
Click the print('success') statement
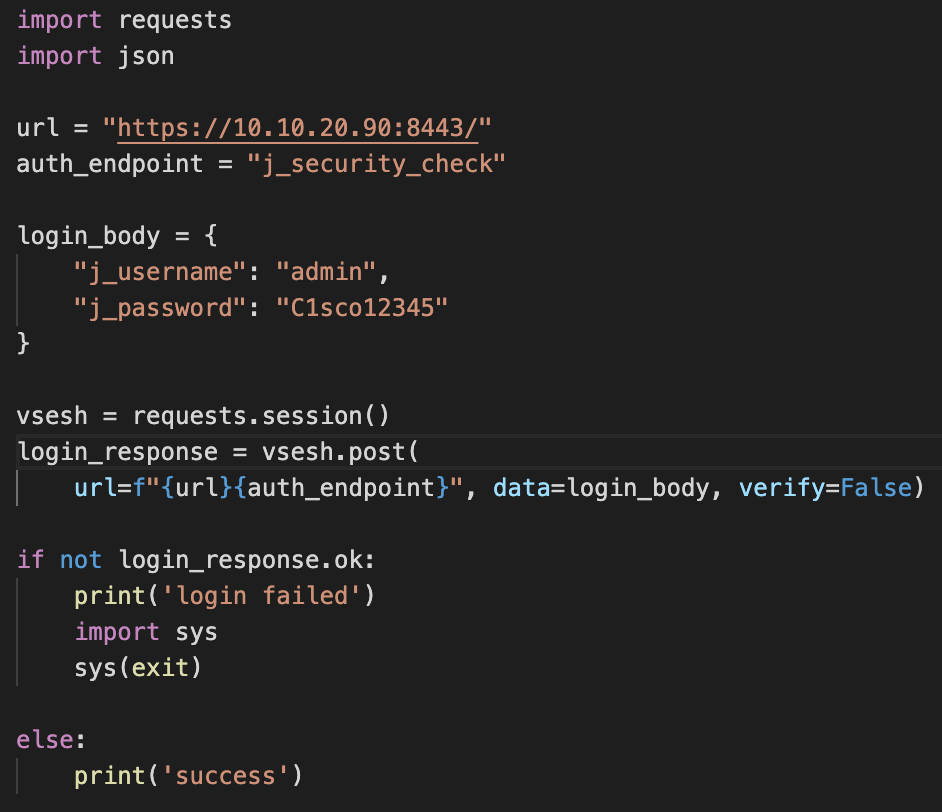click(188, 775)
